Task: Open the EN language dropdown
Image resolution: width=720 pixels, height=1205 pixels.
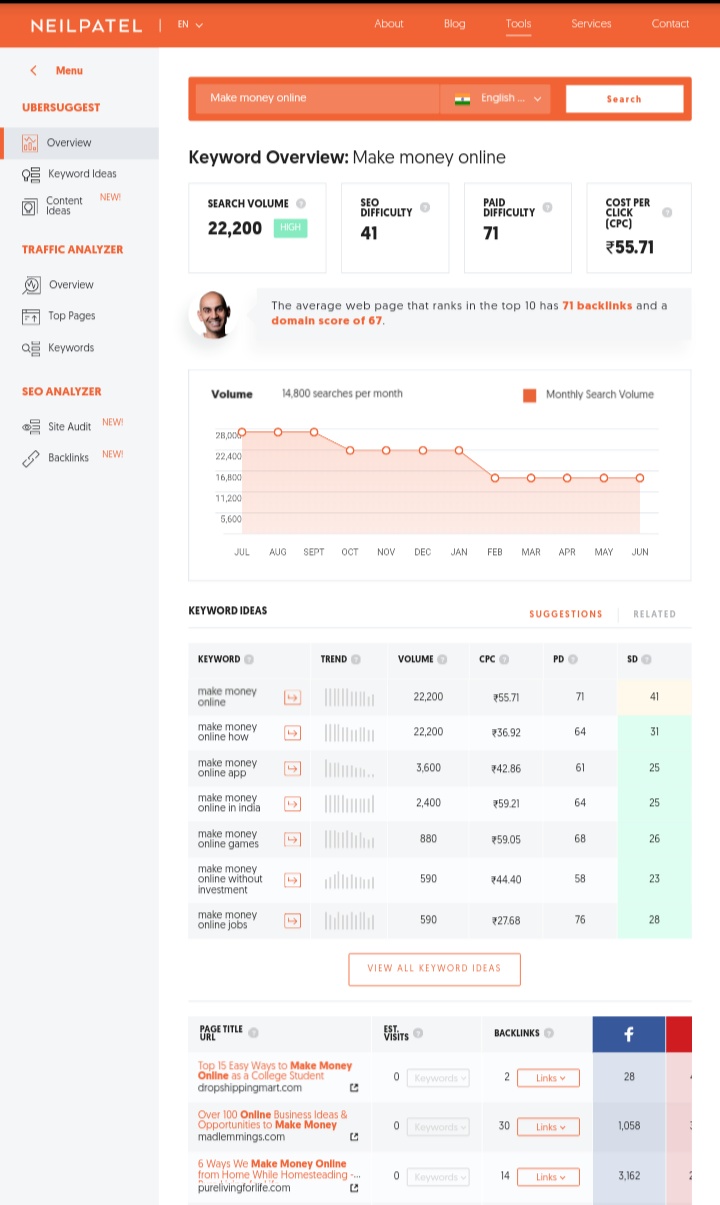Action: coord(190,24)
